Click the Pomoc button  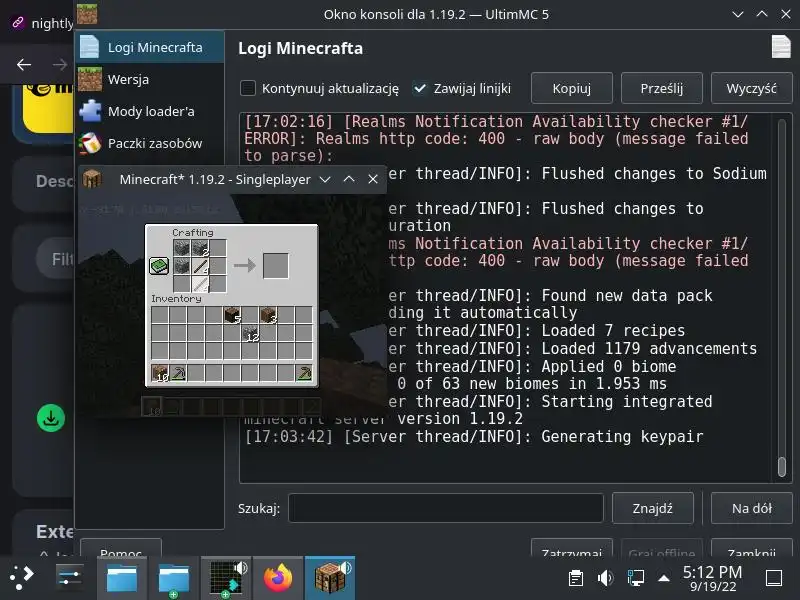(121, 548)
